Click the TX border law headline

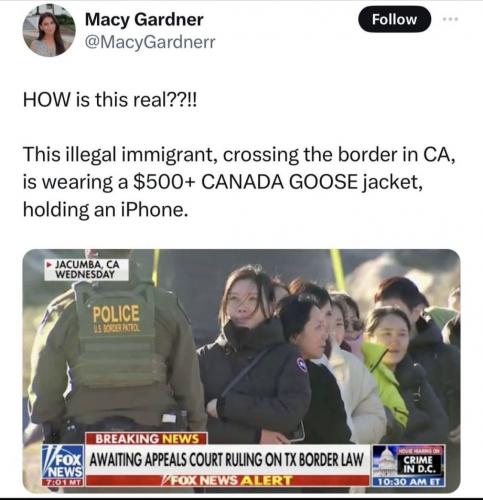[226, 460]
